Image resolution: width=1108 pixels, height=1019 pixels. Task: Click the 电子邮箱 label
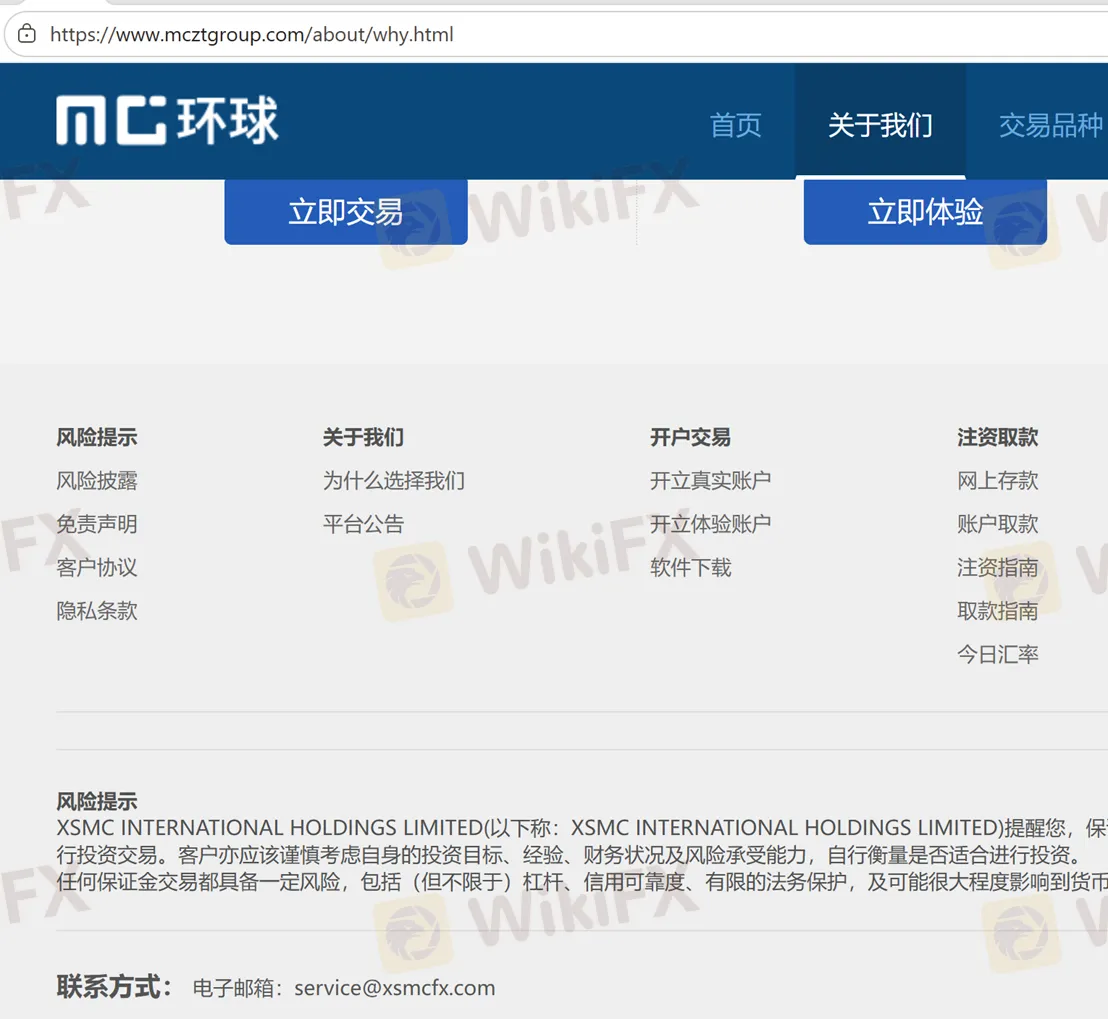coord(237,988)
